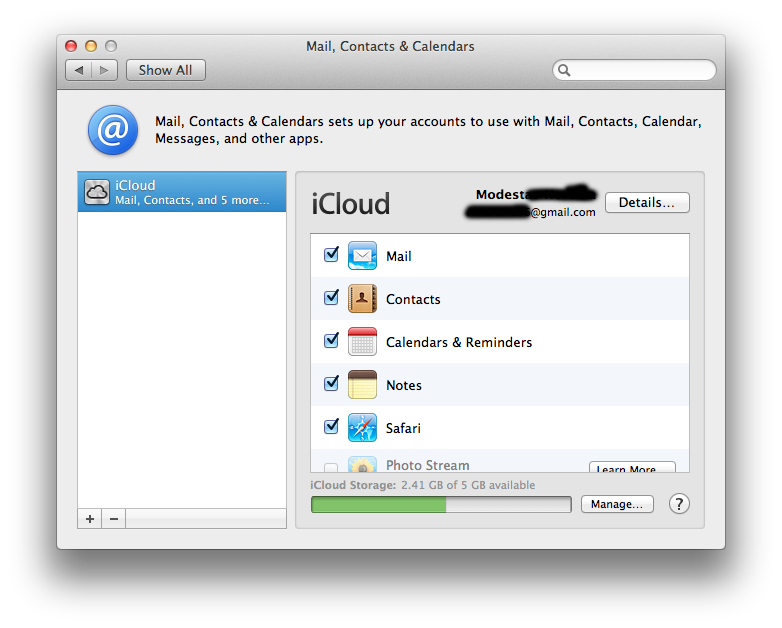Screen dimensions: 782x628
Task: Focus the search field
Action: [634, 70]
